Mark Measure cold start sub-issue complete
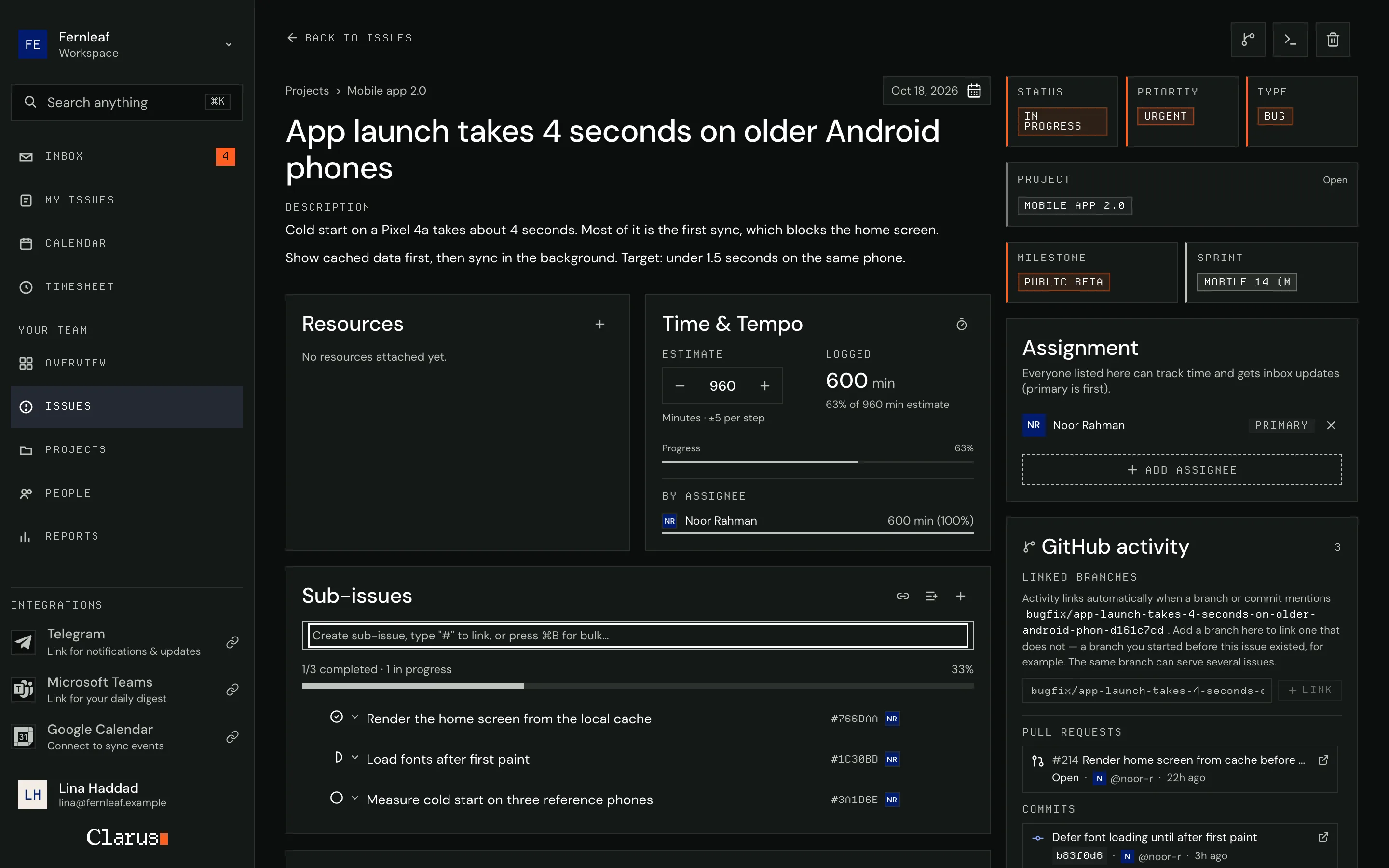 pyautogui.click(x=337, y=798)
